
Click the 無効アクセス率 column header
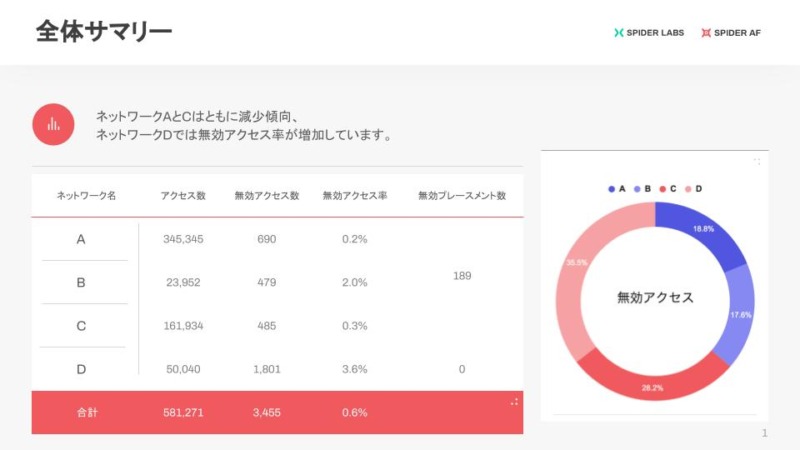click(355, 195)
